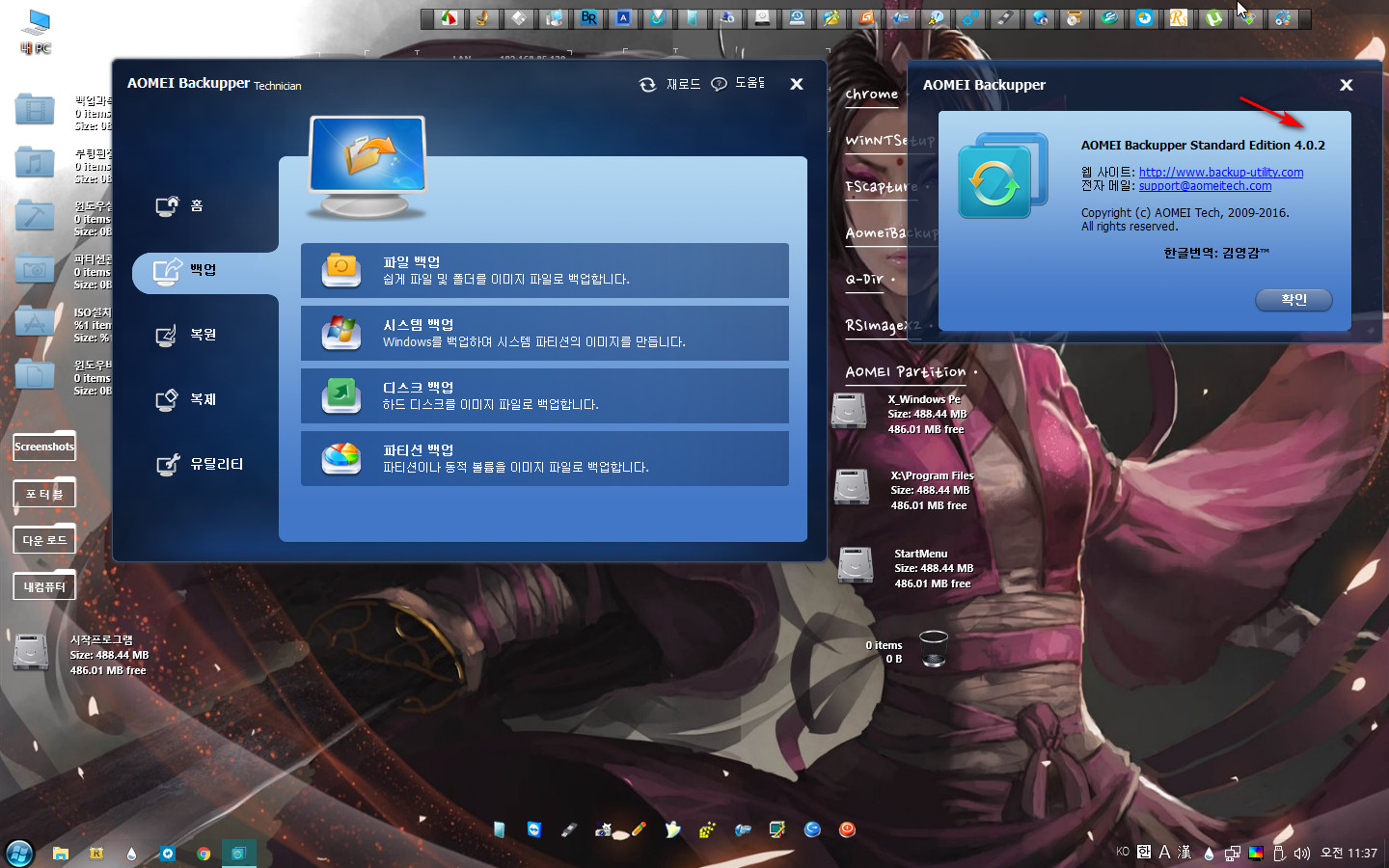Open the 다운로드 folder tab on desktop
The width and height of the screenshot is (1389, 868).
click(x=44, y=540)
